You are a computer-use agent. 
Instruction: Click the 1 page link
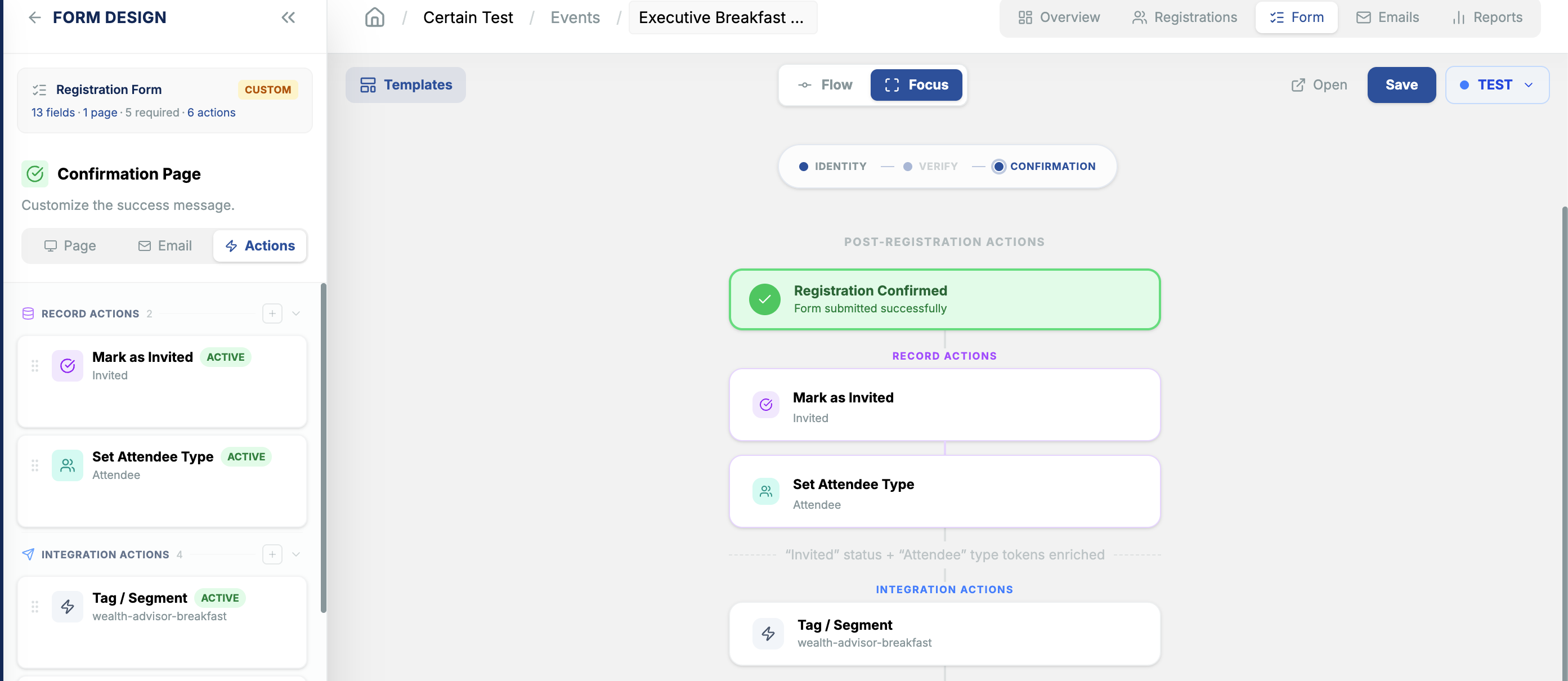[100, 113]
